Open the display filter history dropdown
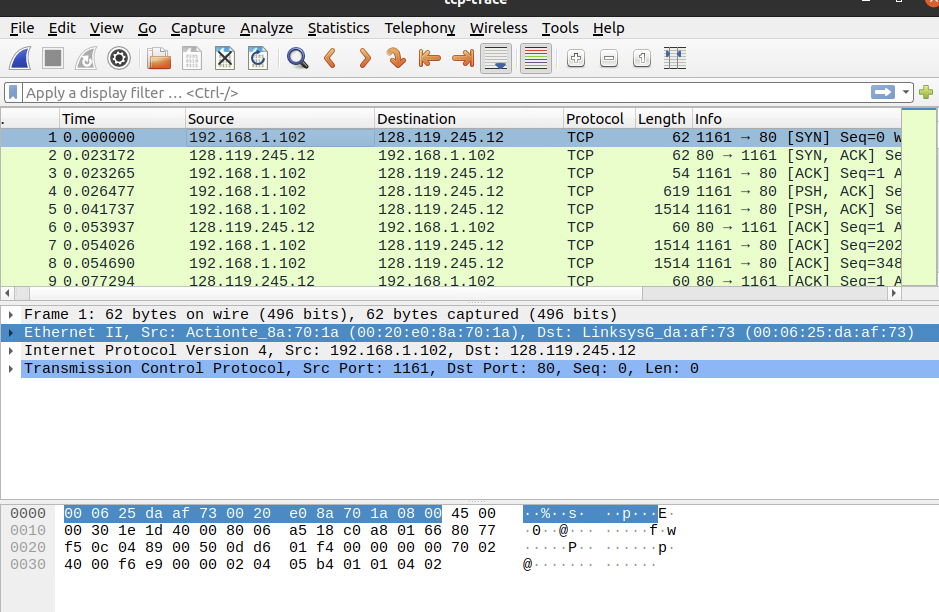The width and height of the screenshot is (939, 612). point(905,92)
